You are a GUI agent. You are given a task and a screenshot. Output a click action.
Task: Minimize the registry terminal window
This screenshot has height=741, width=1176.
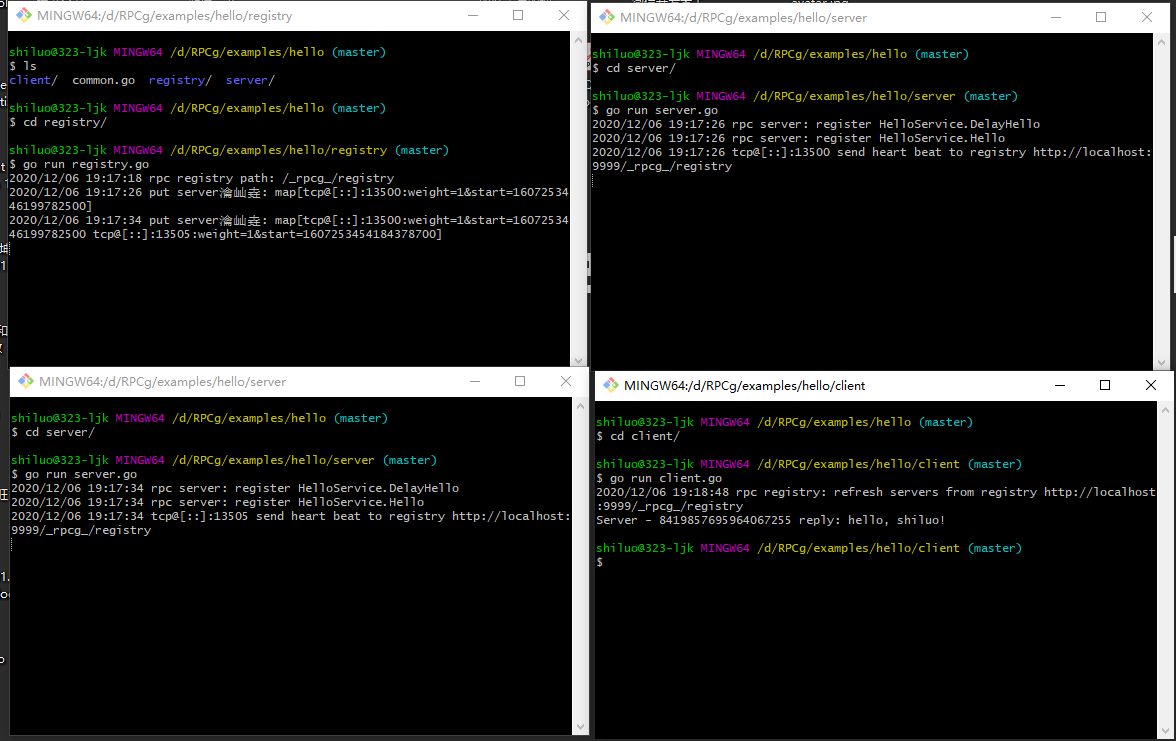[x=472, y=16]
